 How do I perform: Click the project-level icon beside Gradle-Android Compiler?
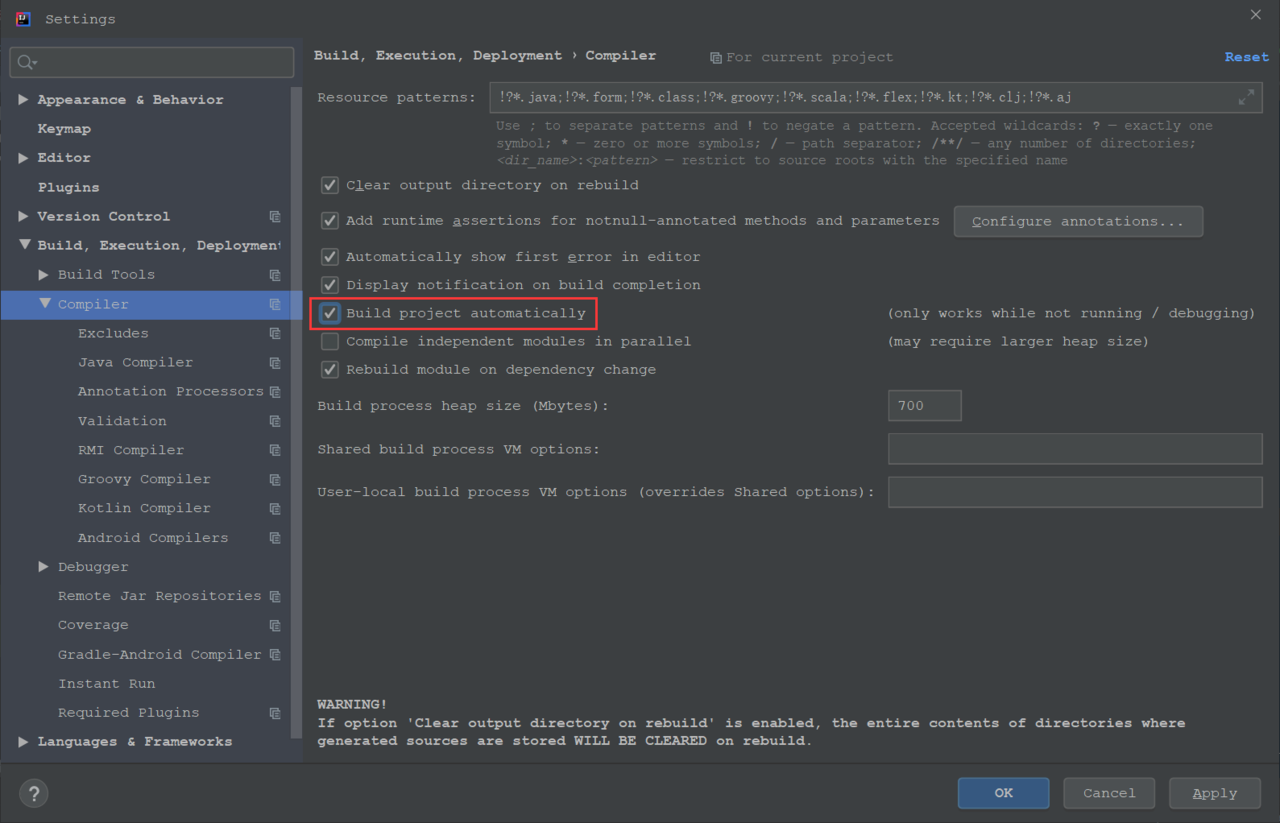coord(275,654)
